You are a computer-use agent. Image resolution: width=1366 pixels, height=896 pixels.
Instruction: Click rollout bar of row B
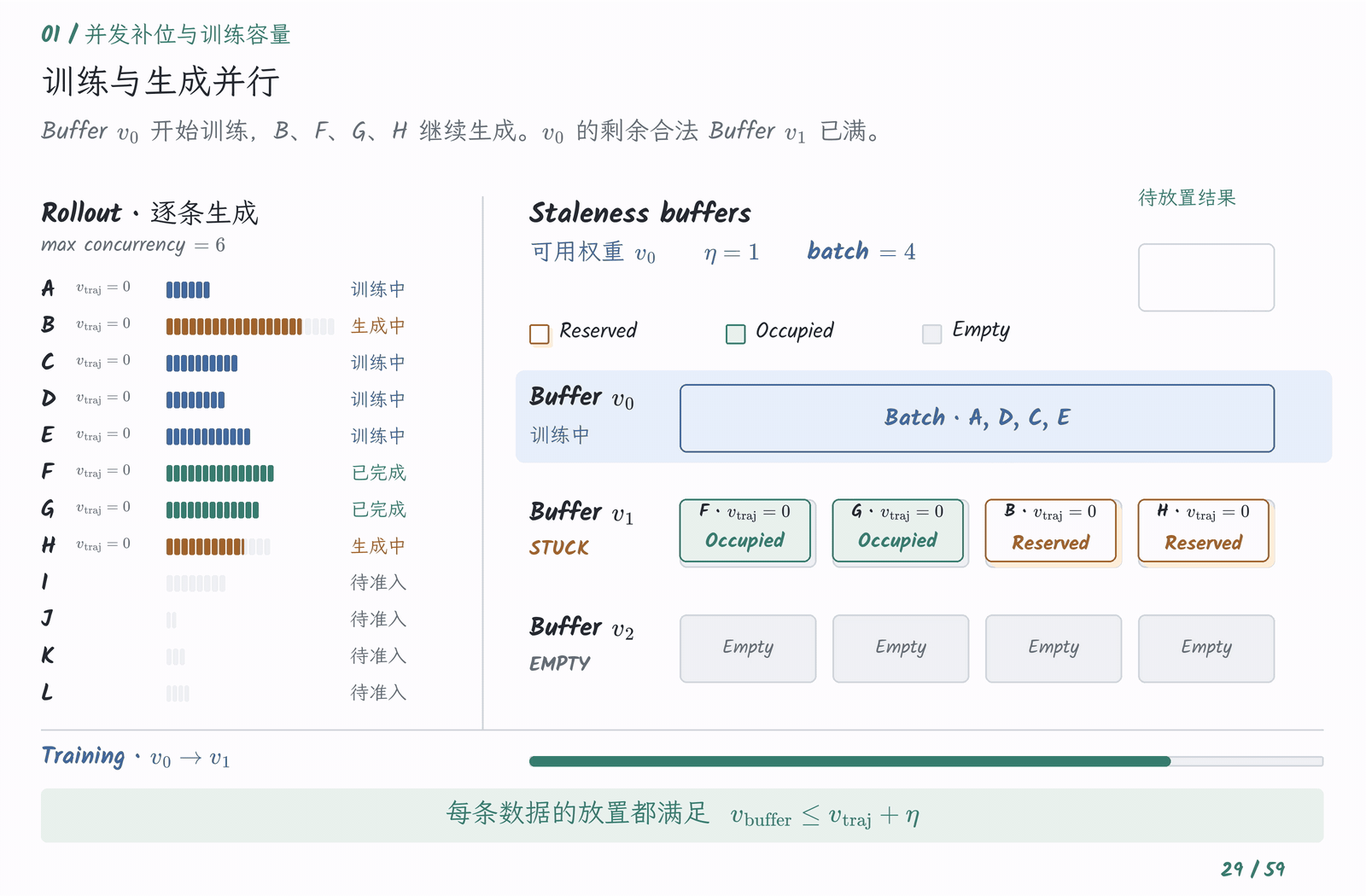pos(250,327)
